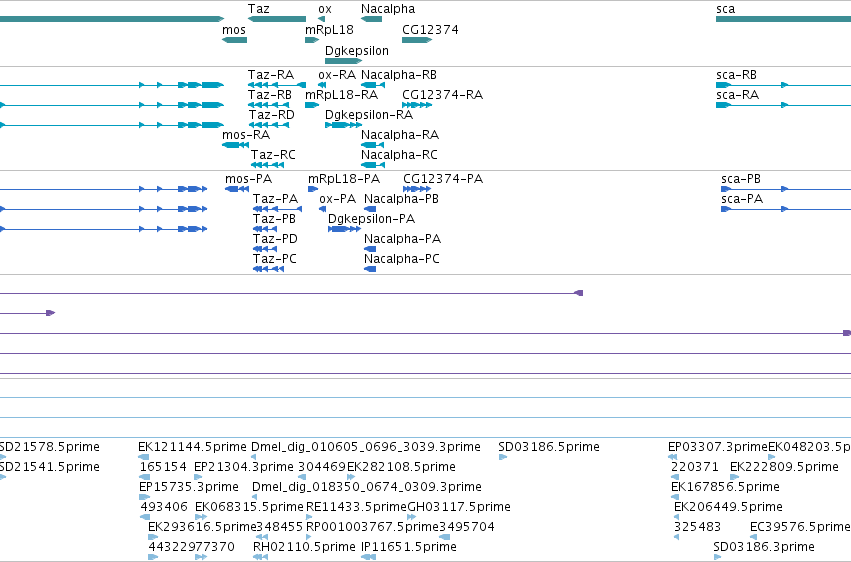Image resolution: width=851 pixels, height=562 pixels.
Task: Select the mos-PA protein feature
Action: (x=237, y=189)
